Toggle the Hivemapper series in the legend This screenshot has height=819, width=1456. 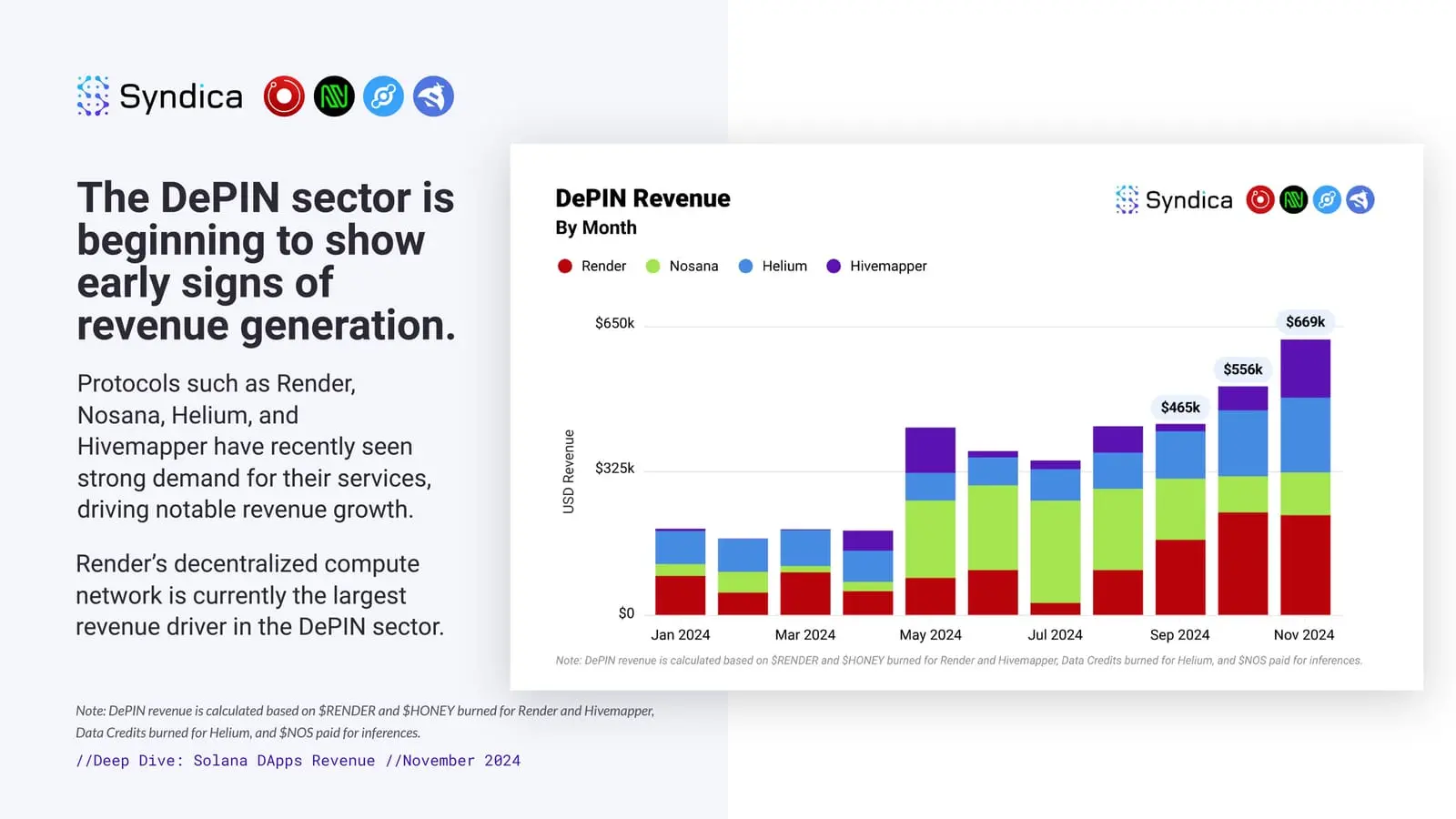(x=877, y=266)
